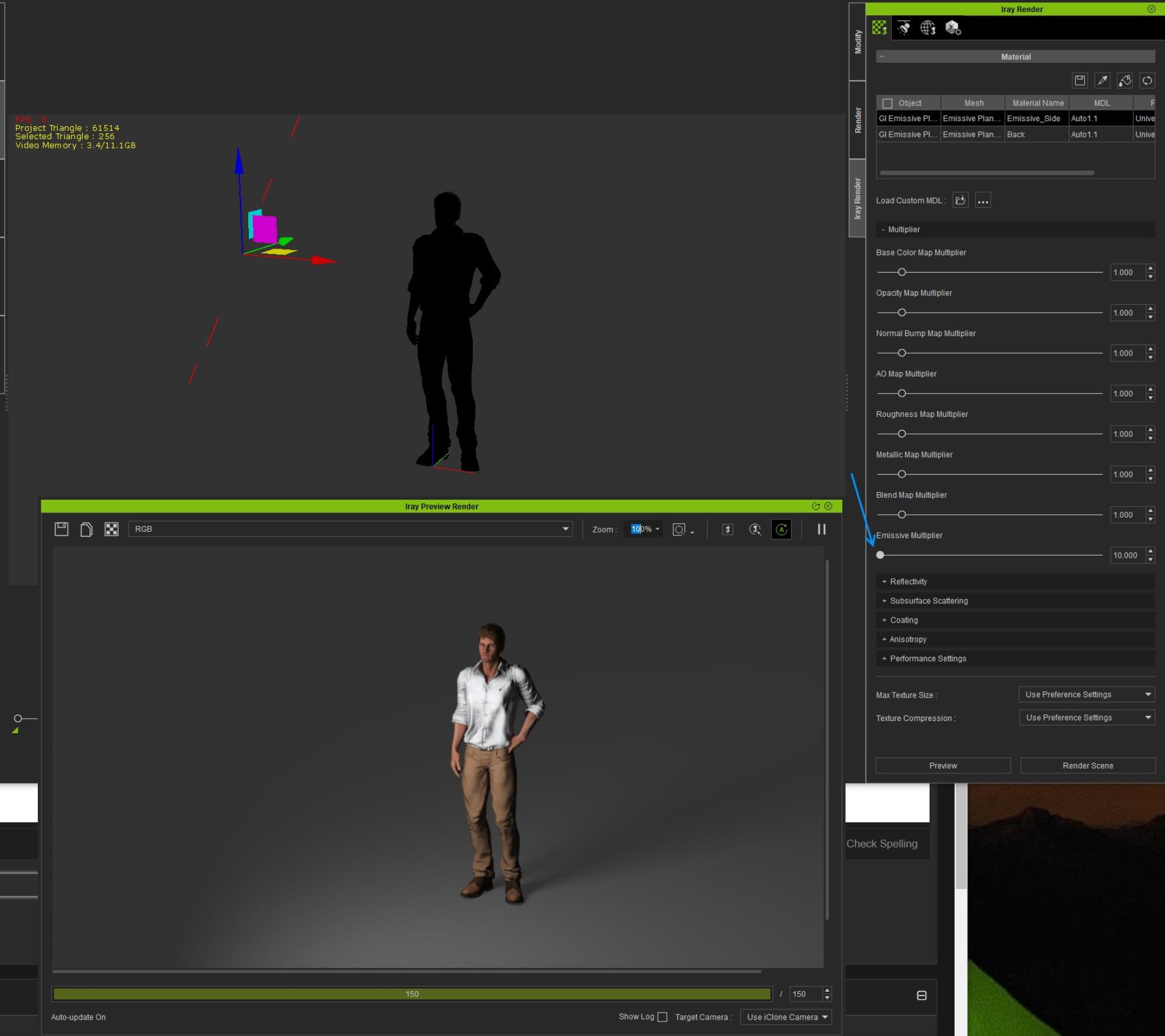The image size is (1165, 1036).
Task: Select the Back material row
Action: pos(1015,134)
